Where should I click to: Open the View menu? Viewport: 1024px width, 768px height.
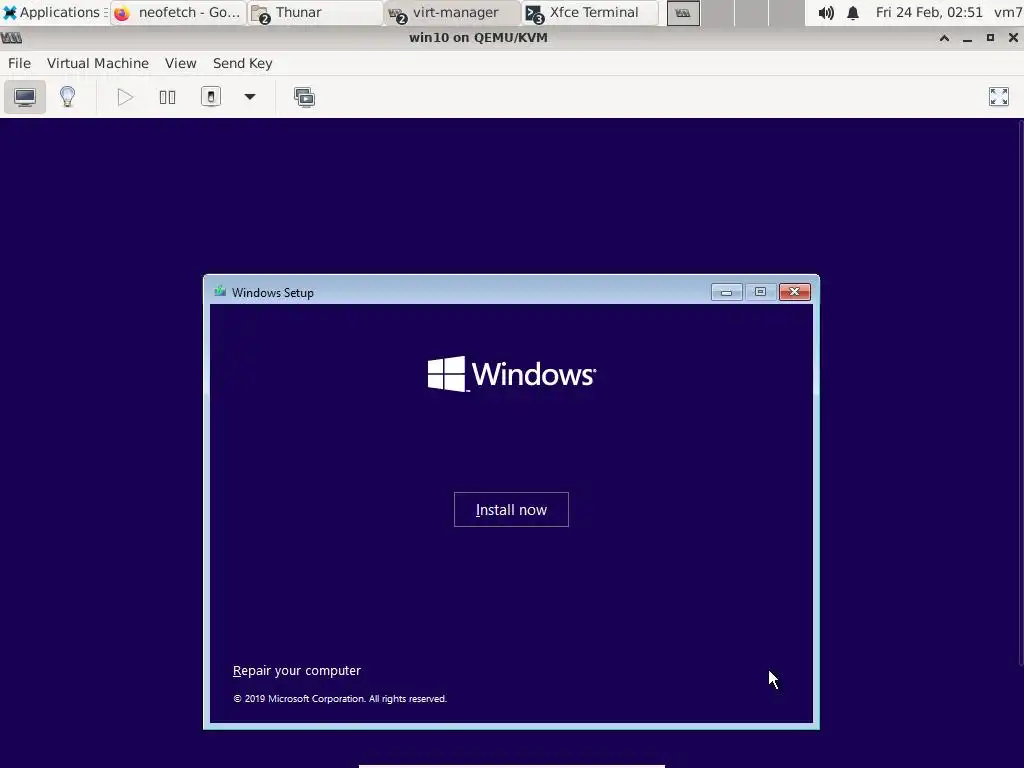coord(180,63)
